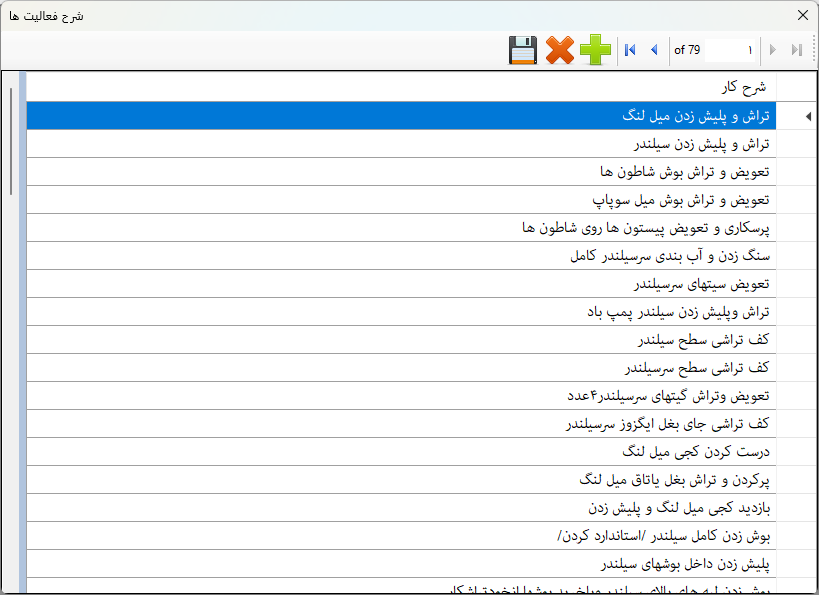
Task: Click the orange X Delete icon
Action: [x=559, y=50]
